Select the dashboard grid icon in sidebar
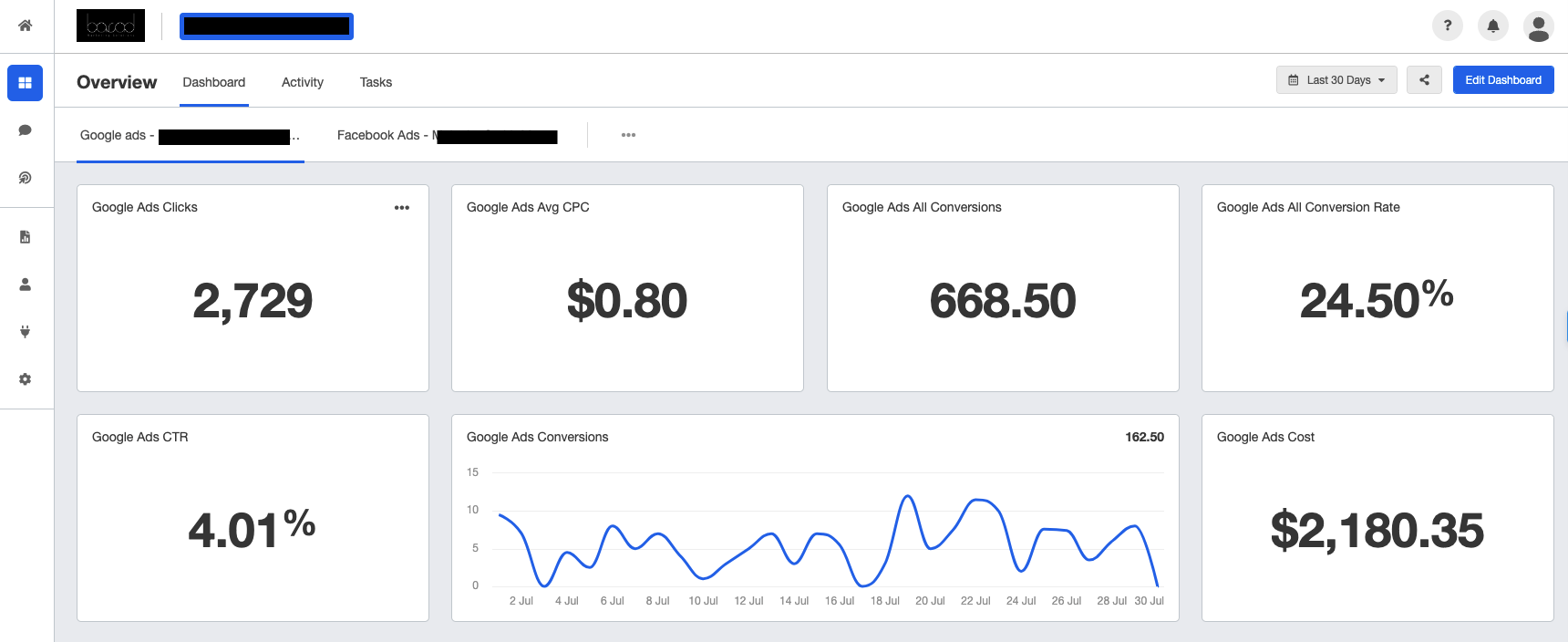The height and width of the screenshot is (642, 1568). pos(26,83)
